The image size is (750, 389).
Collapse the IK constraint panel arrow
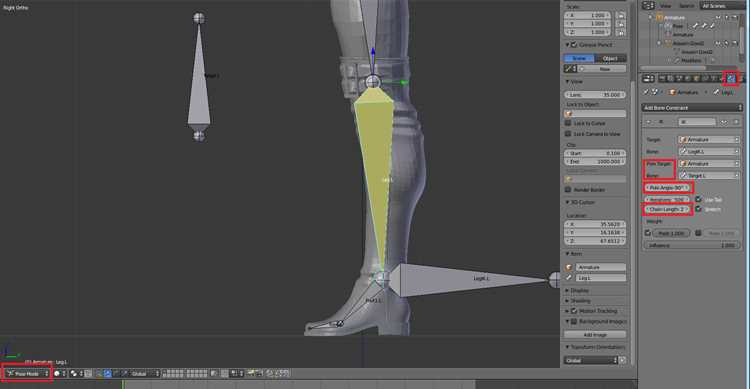(649, 122)
